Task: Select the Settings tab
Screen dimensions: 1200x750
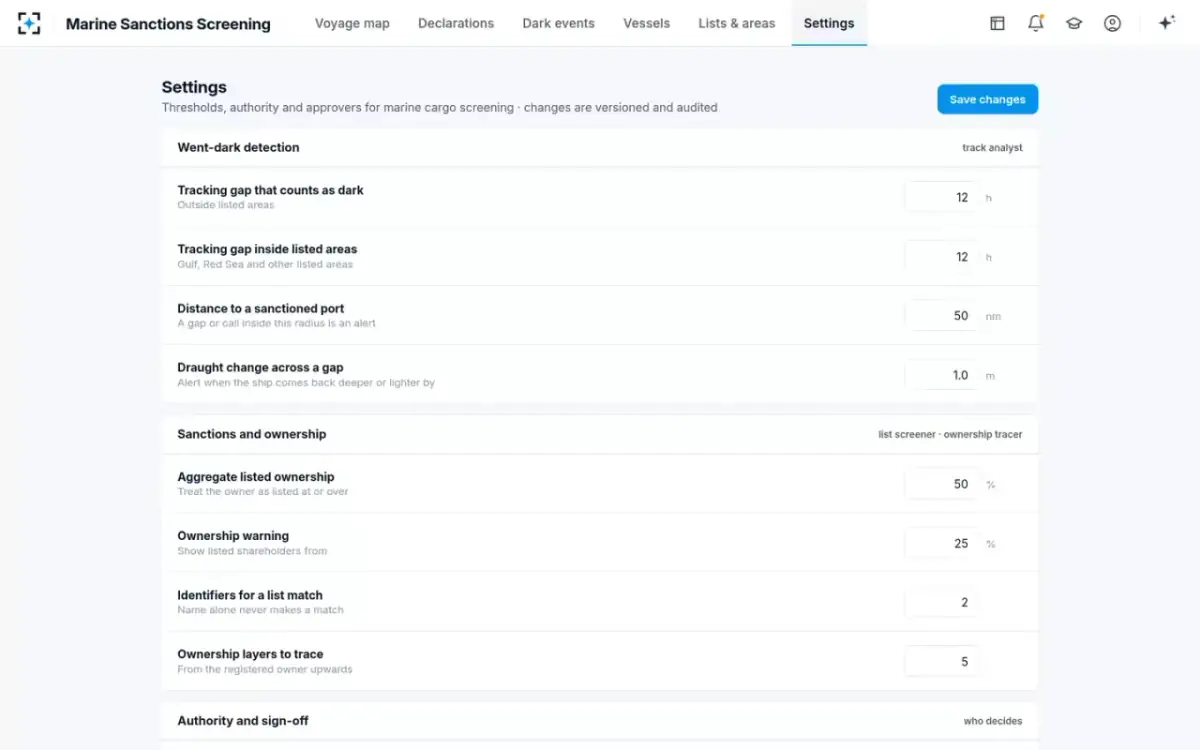Action: (x=829, y=23)
